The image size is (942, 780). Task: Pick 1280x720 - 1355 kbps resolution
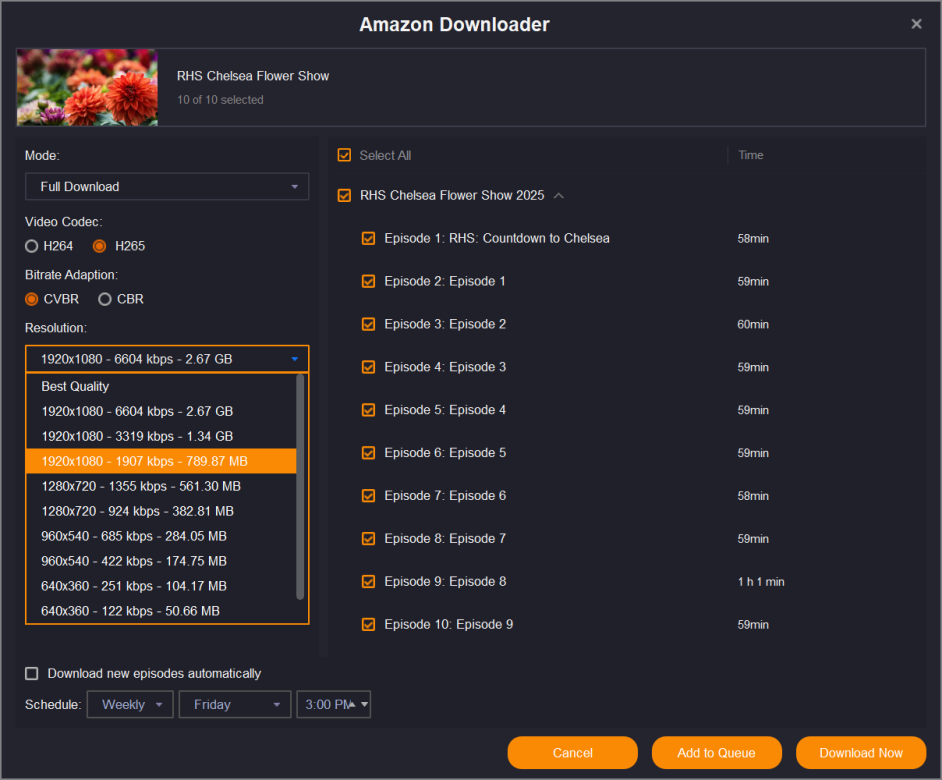tap(140, 486)
